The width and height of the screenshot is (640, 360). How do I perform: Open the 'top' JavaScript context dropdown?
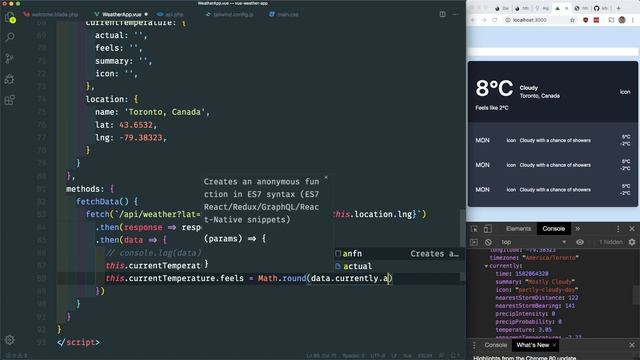click(x=533, y=242)
